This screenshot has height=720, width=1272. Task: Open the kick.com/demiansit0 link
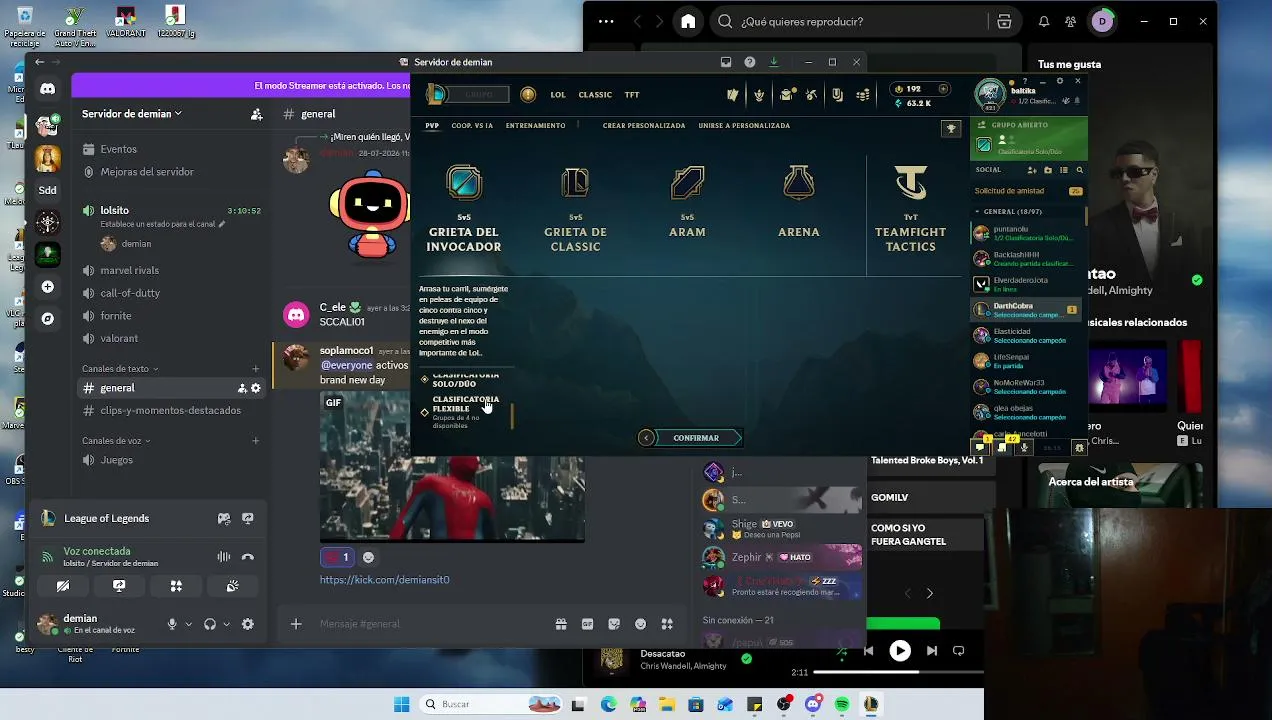[384, 580]
